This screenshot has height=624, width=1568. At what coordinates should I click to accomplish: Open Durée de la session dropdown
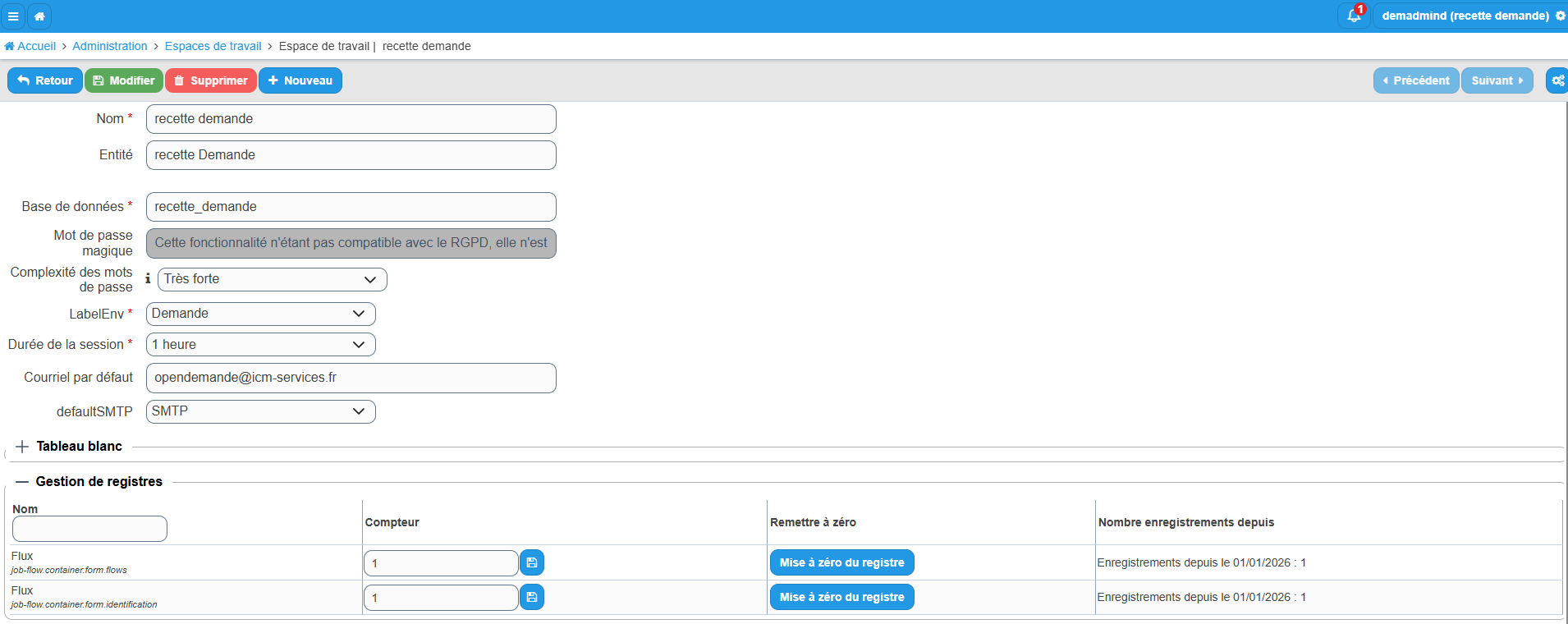[x=260, y=345]
